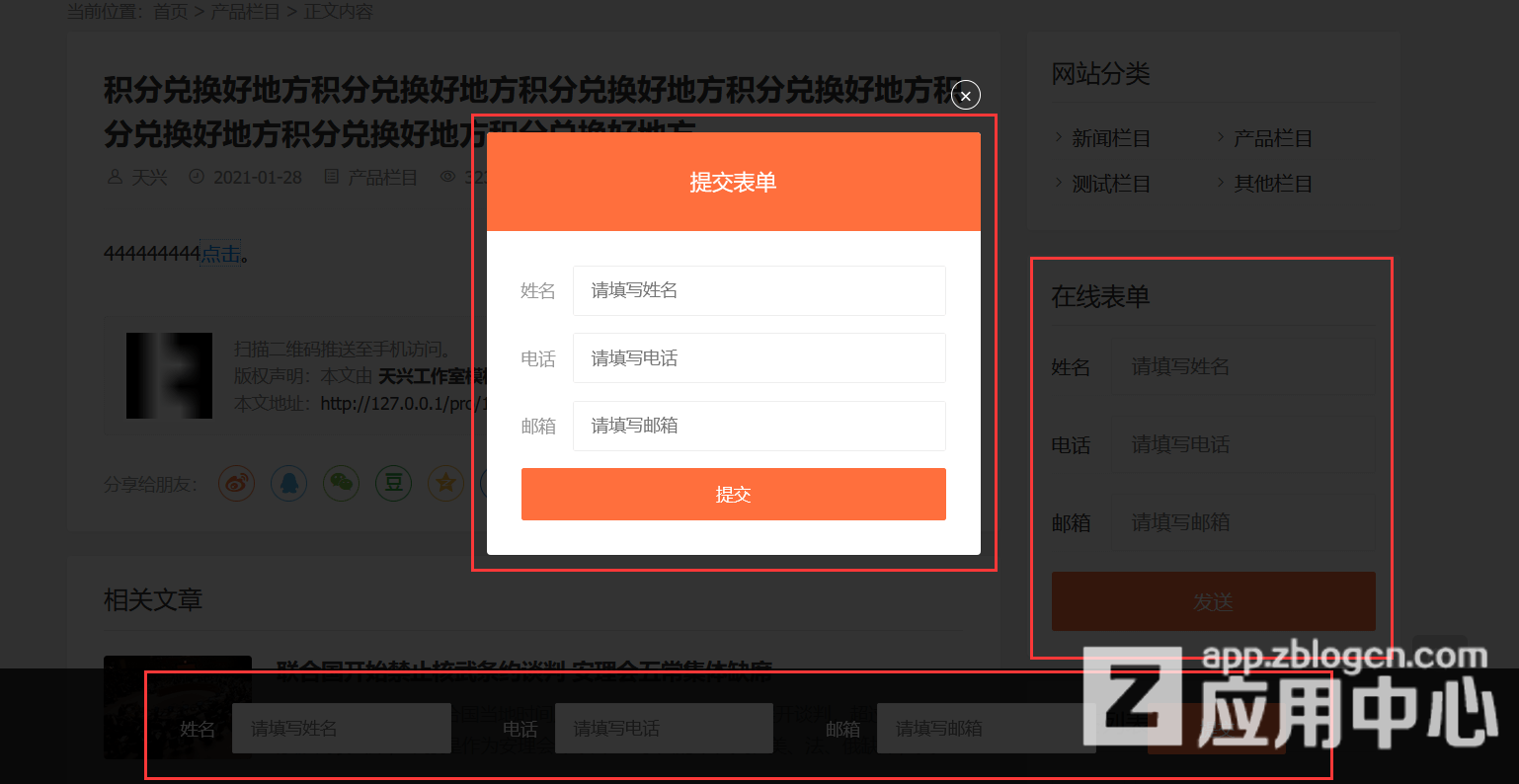The height and width of the screenshot is (784, 1519).
Task: Focus bottom bar 电话 input field
Action: tap(664, 729)
